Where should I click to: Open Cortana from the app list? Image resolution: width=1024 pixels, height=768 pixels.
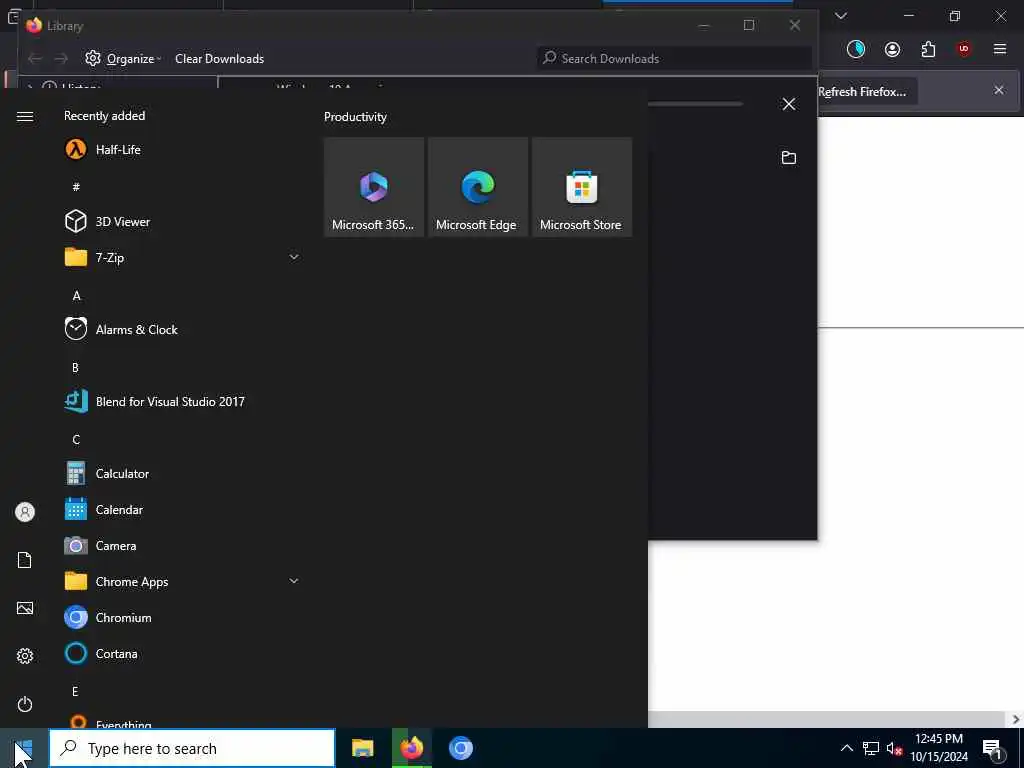click(181, 653)
